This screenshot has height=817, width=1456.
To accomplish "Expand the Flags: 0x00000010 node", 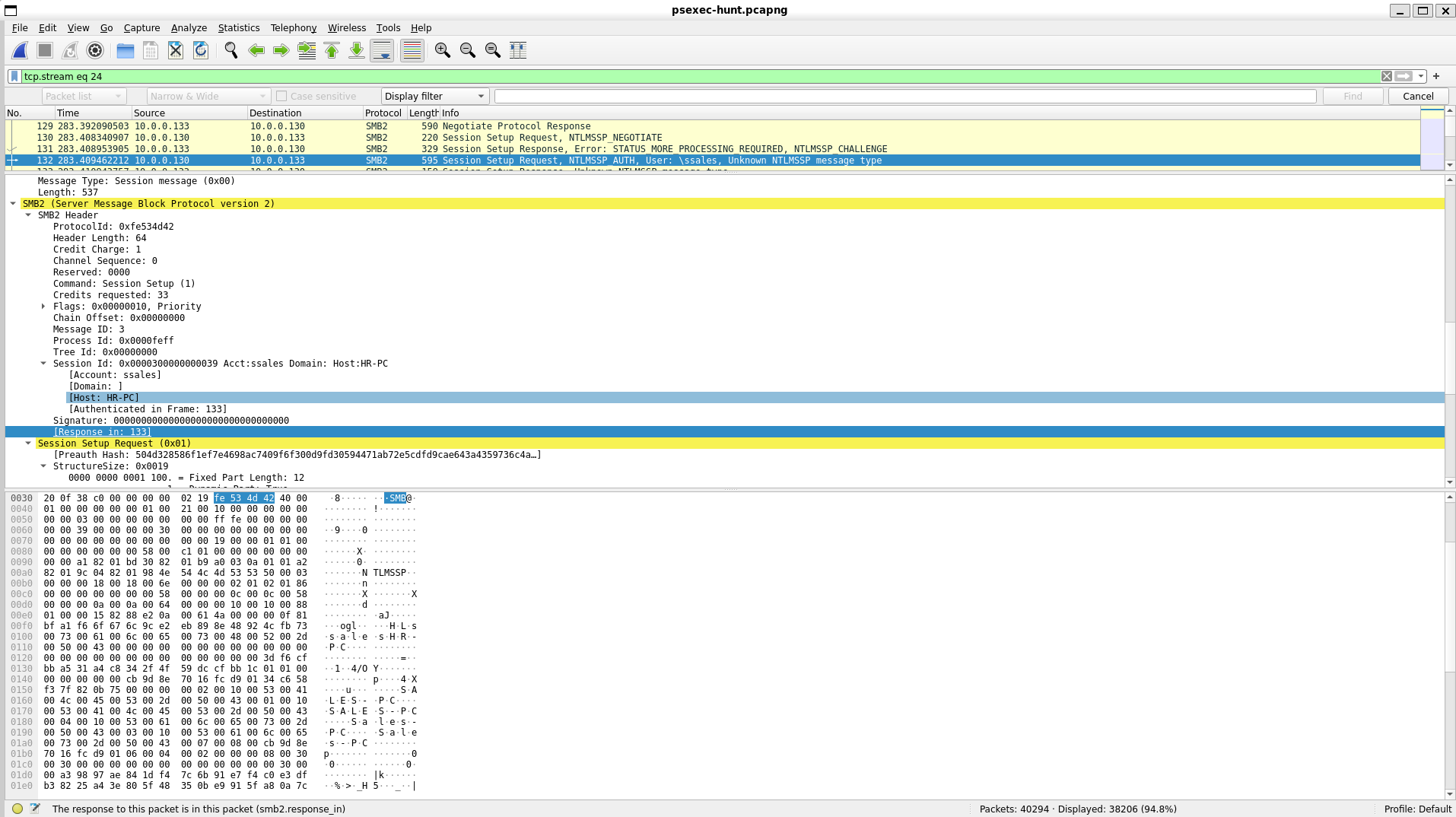I will pos(43,307).
